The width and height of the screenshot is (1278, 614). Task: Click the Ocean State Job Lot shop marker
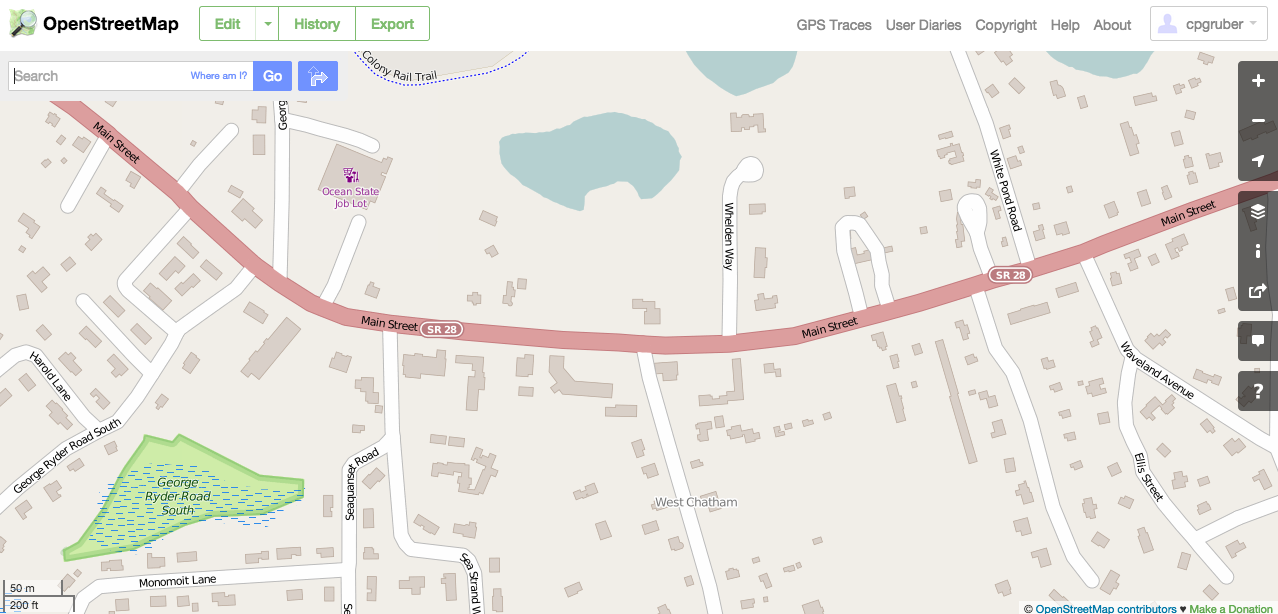tap(351, 174)
